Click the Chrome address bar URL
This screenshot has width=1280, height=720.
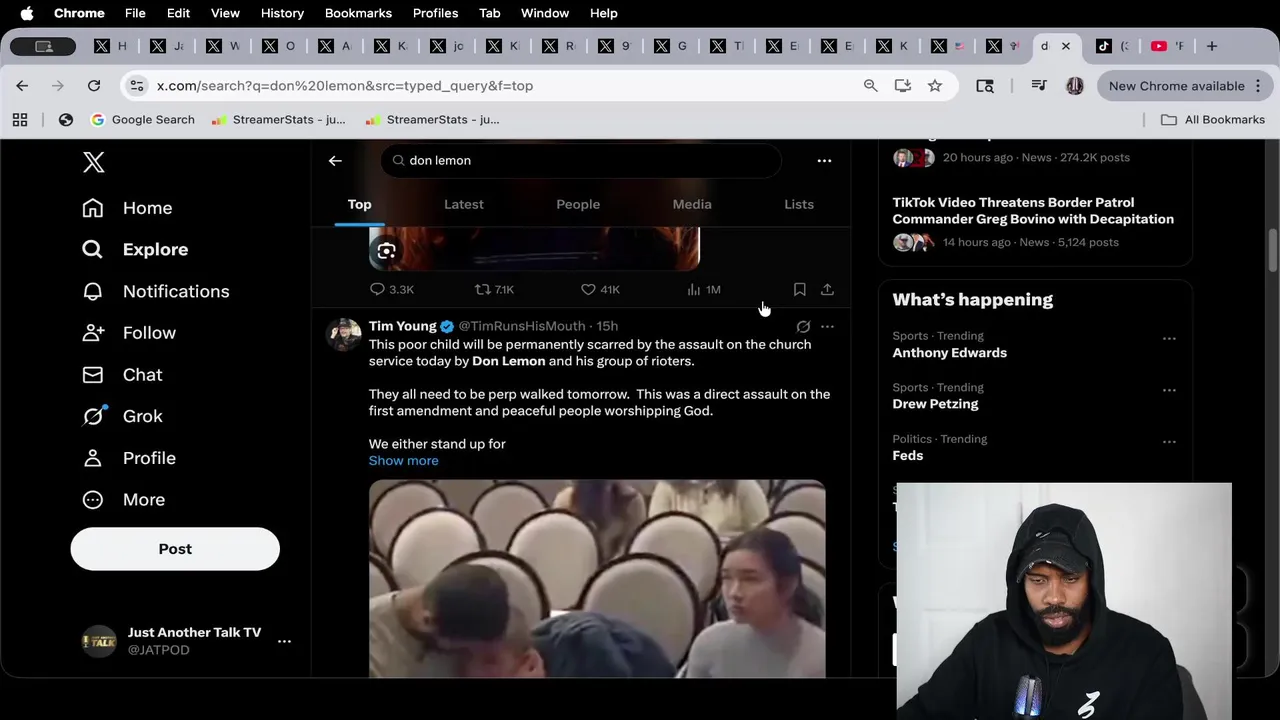(345, 86)
